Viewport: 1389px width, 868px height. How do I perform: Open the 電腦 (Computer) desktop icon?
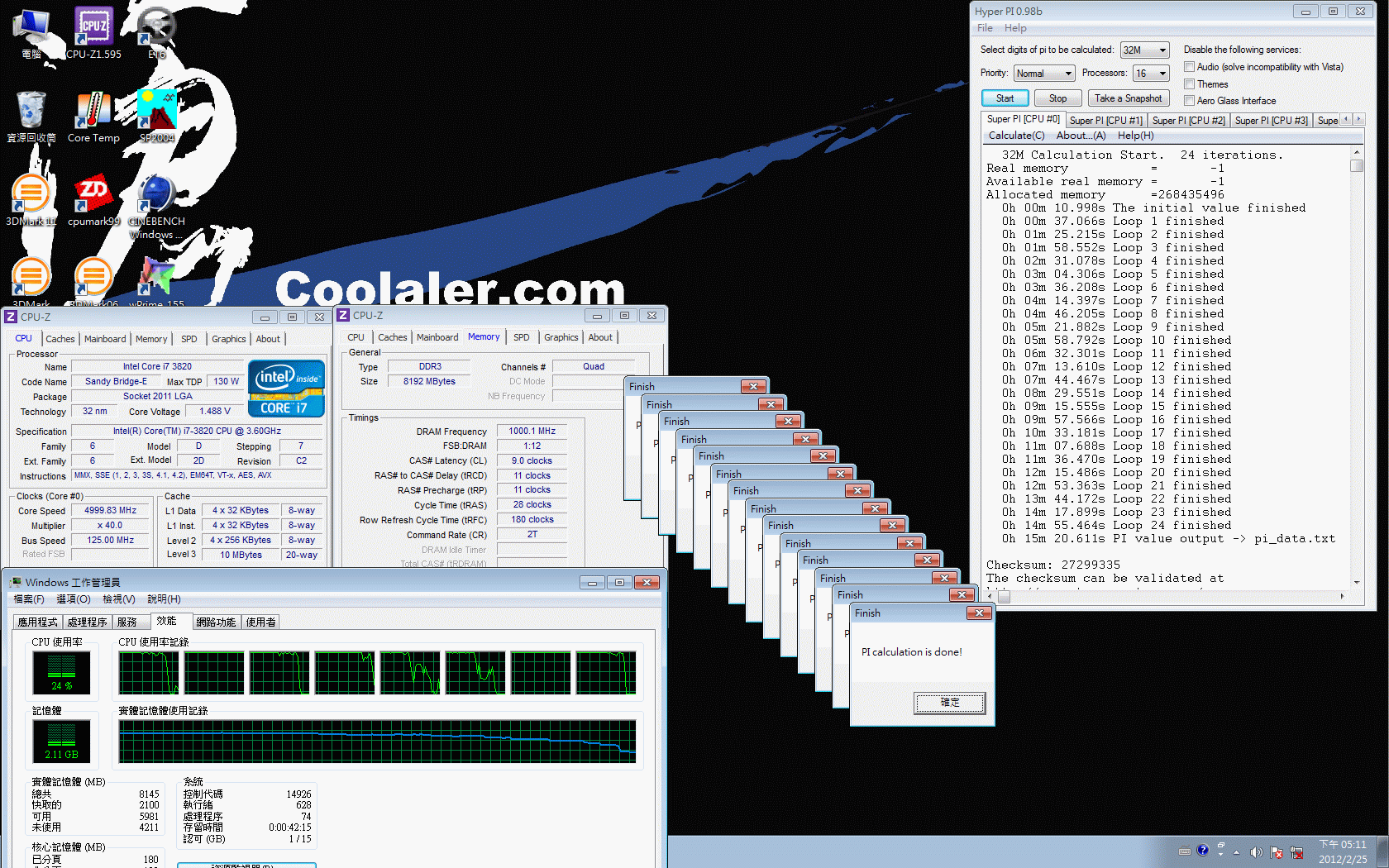pos(31,33)
